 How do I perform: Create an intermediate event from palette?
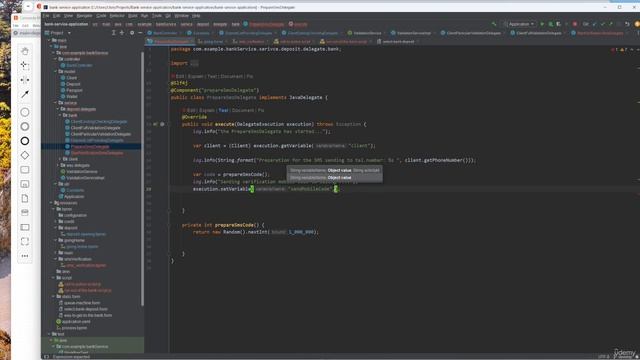point(25,127)
